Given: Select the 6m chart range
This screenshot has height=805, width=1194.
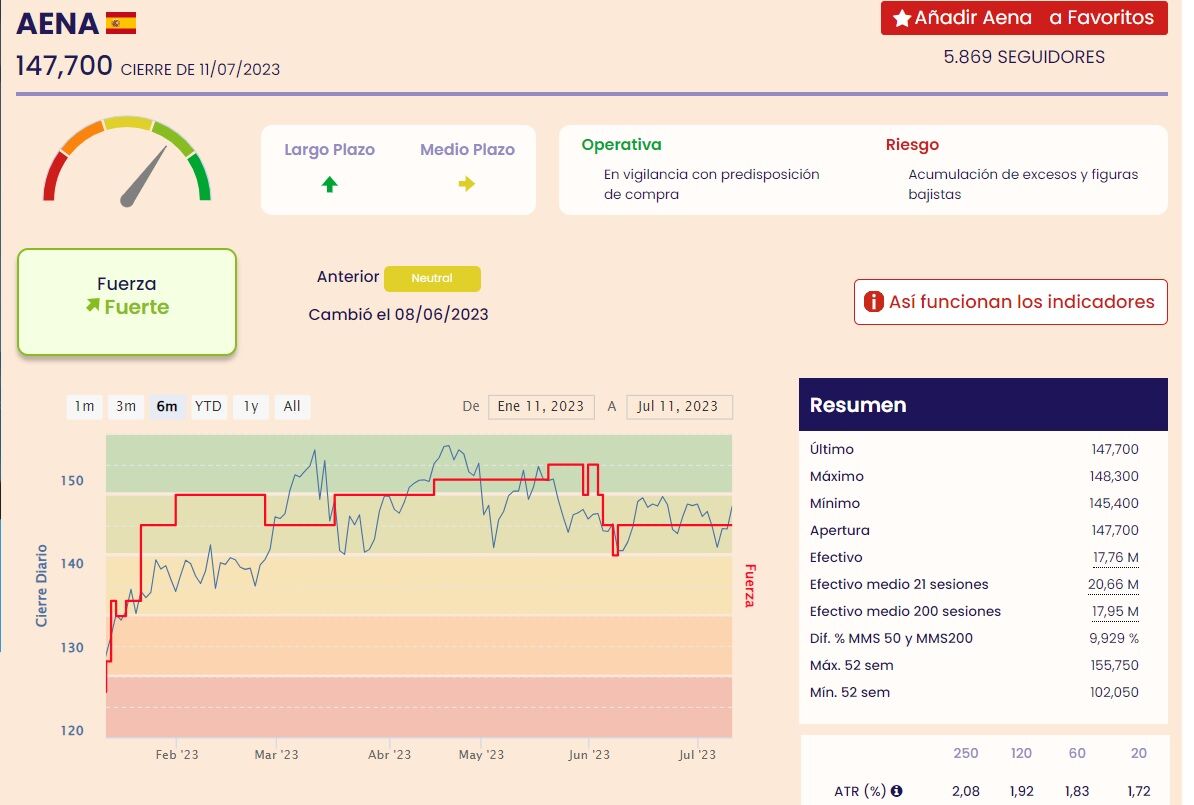Looking at the screenshot, I should [167, 406].
